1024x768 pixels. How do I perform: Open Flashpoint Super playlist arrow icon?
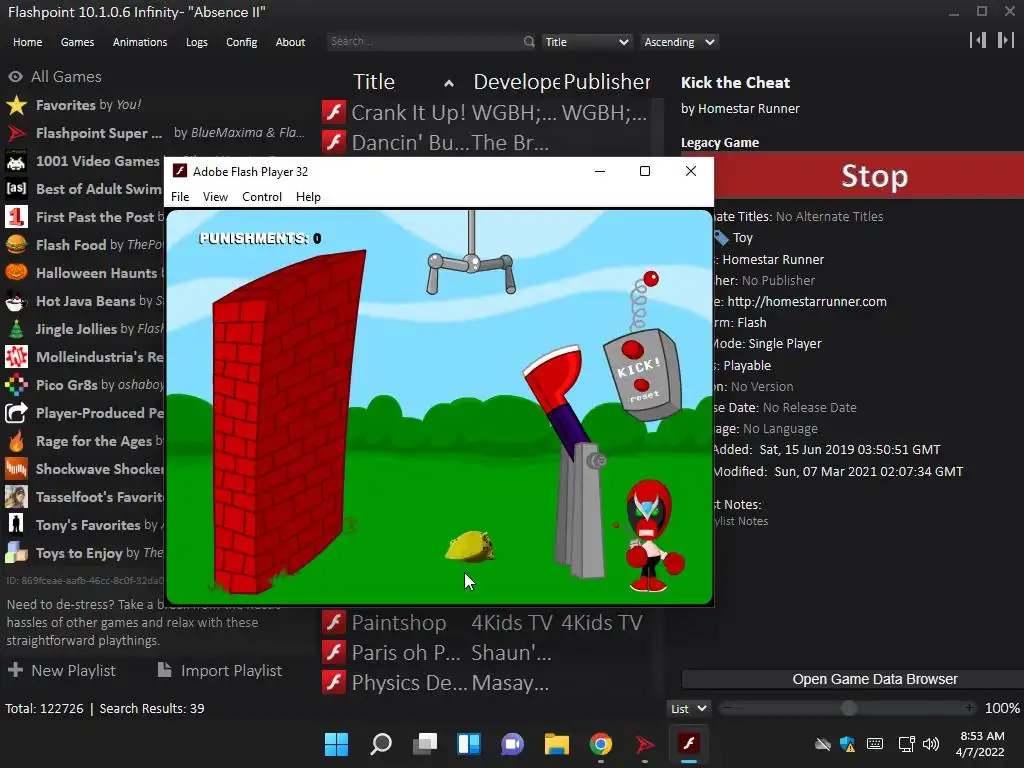[x=16, y=133]
